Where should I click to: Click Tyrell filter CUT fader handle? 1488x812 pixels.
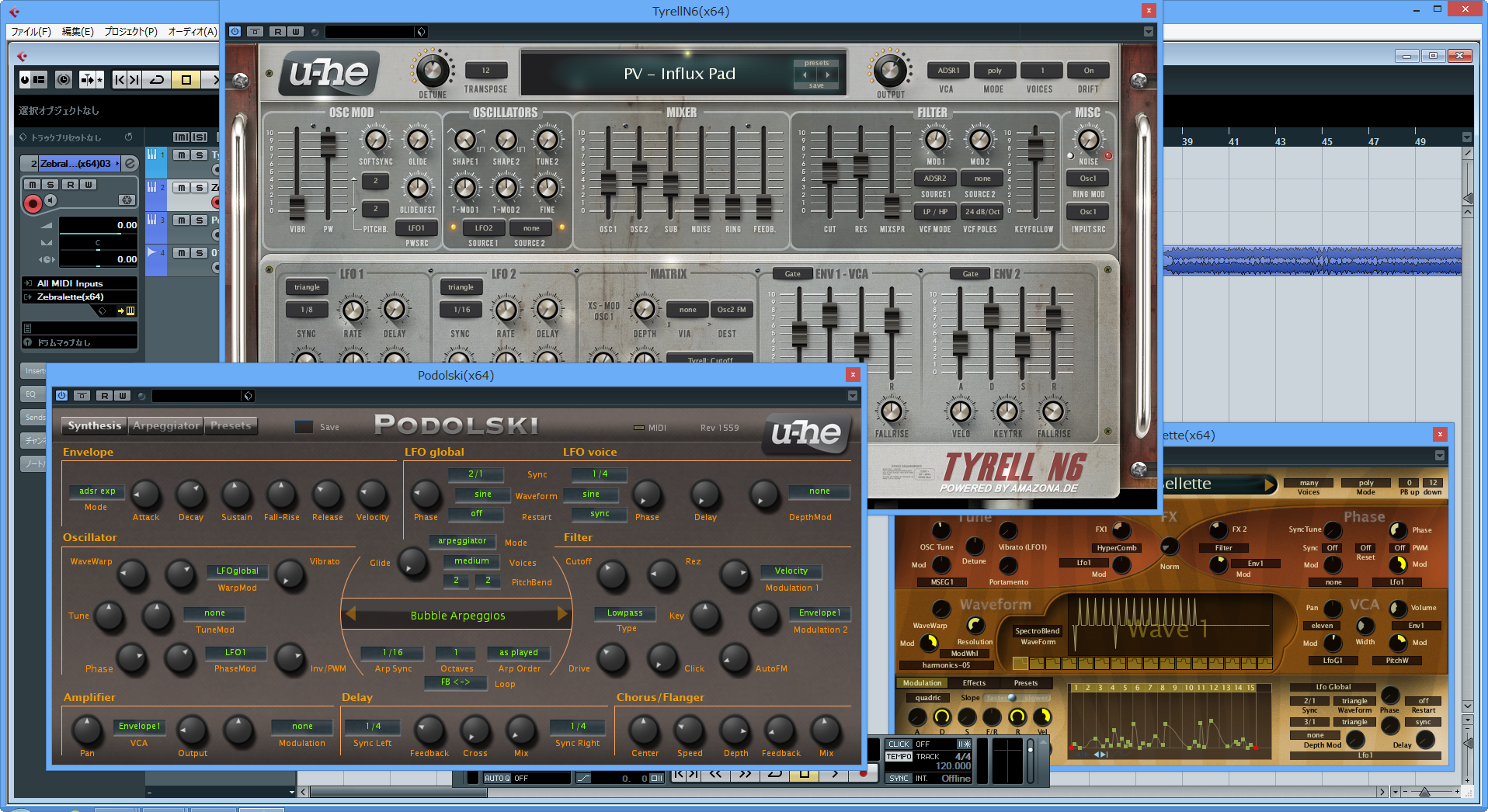(830, 170)
